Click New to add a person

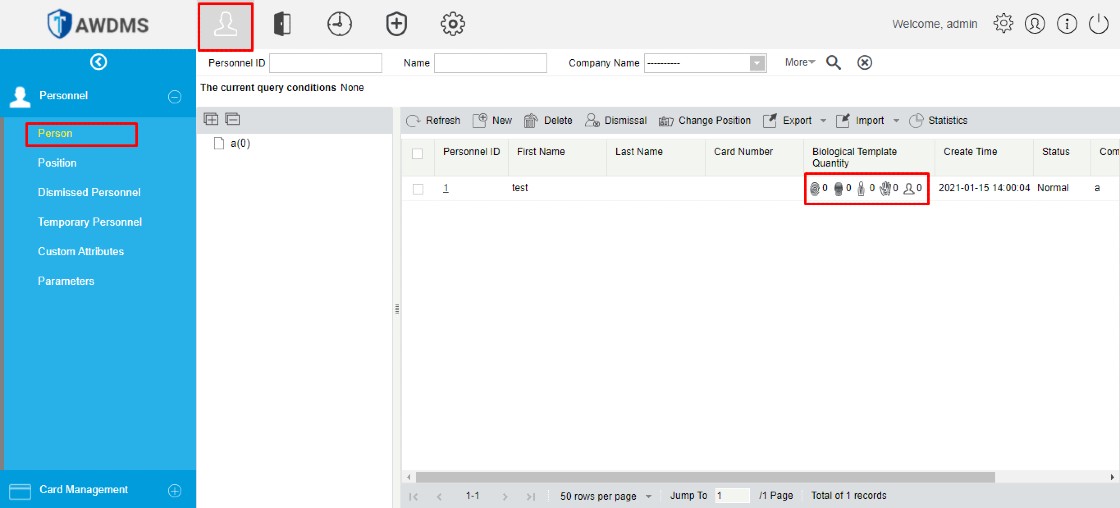[x=492, y=121]
